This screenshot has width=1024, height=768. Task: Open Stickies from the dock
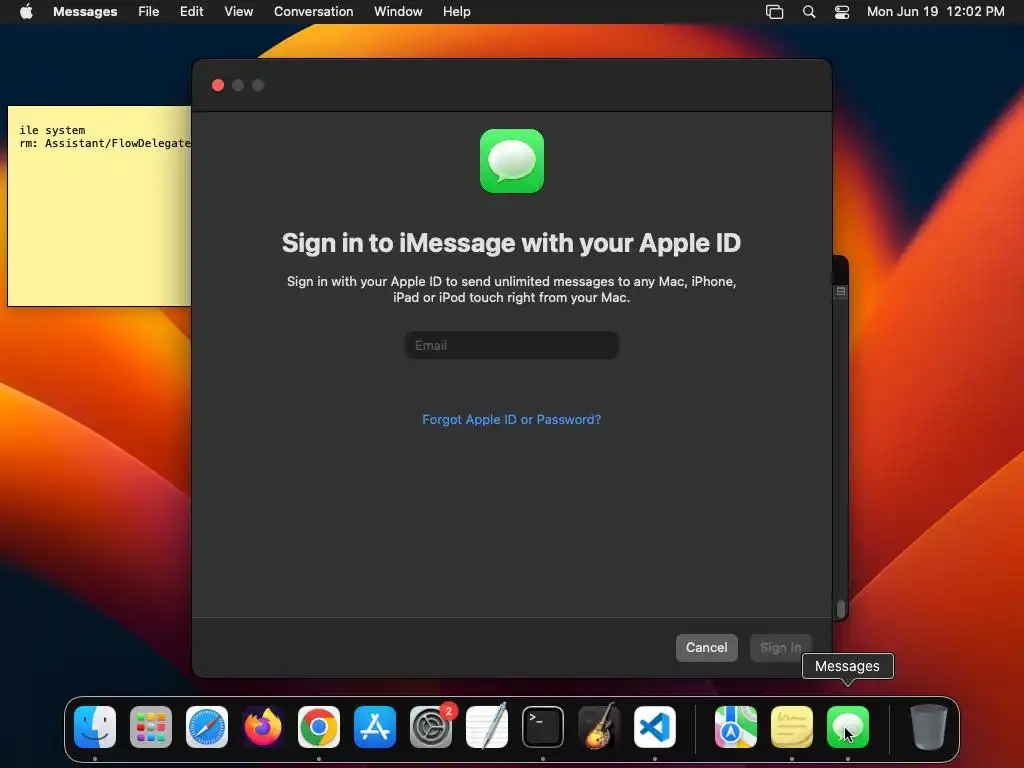tap(792, 727)
